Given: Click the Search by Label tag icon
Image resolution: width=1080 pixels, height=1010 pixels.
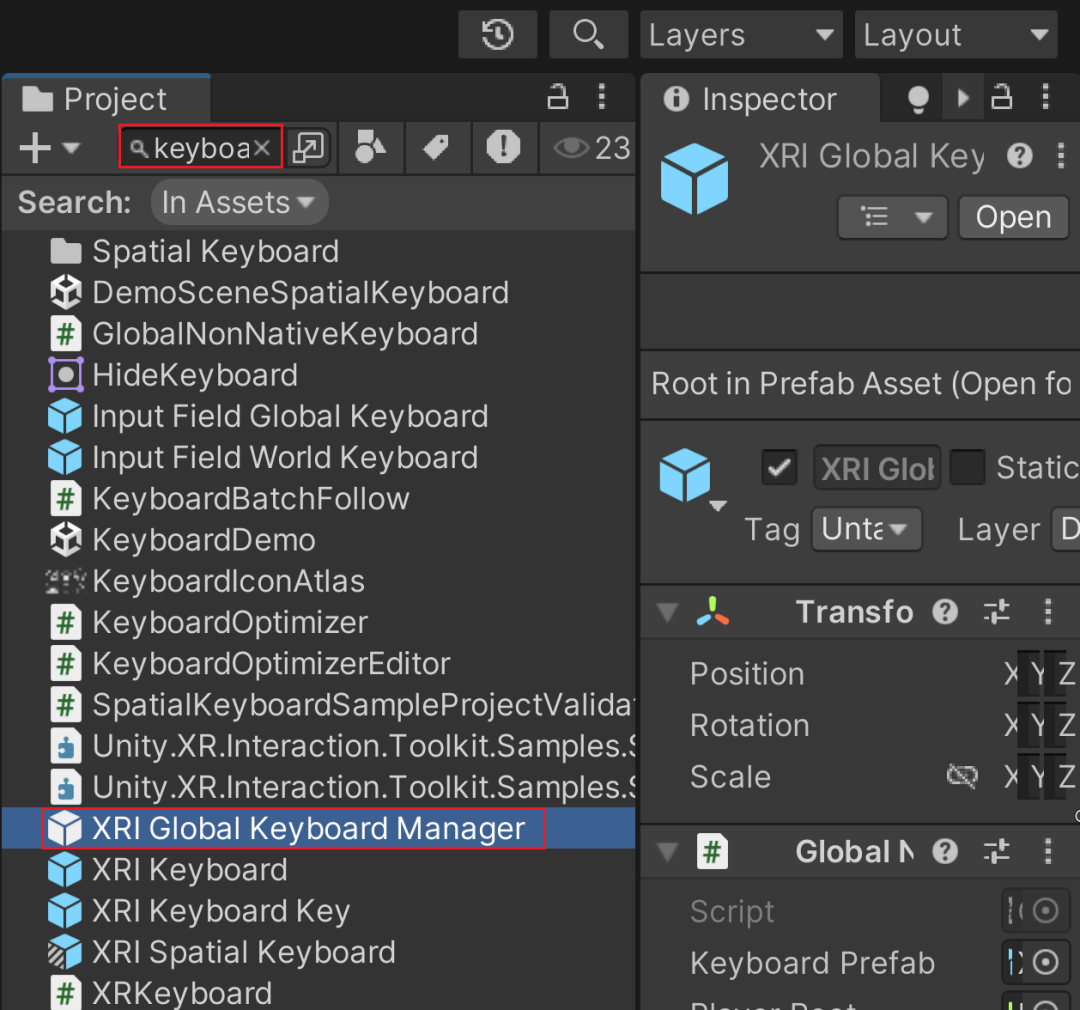Looking at the screenshot, I should 437,147.
